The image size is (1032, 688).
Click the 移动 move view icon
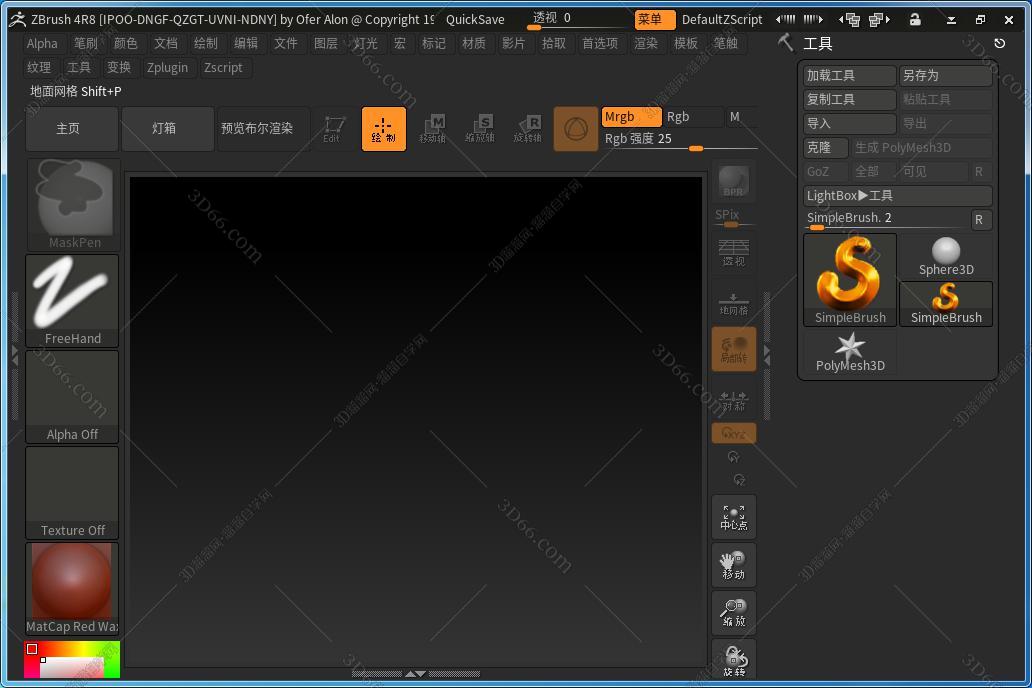click(733, 566)
